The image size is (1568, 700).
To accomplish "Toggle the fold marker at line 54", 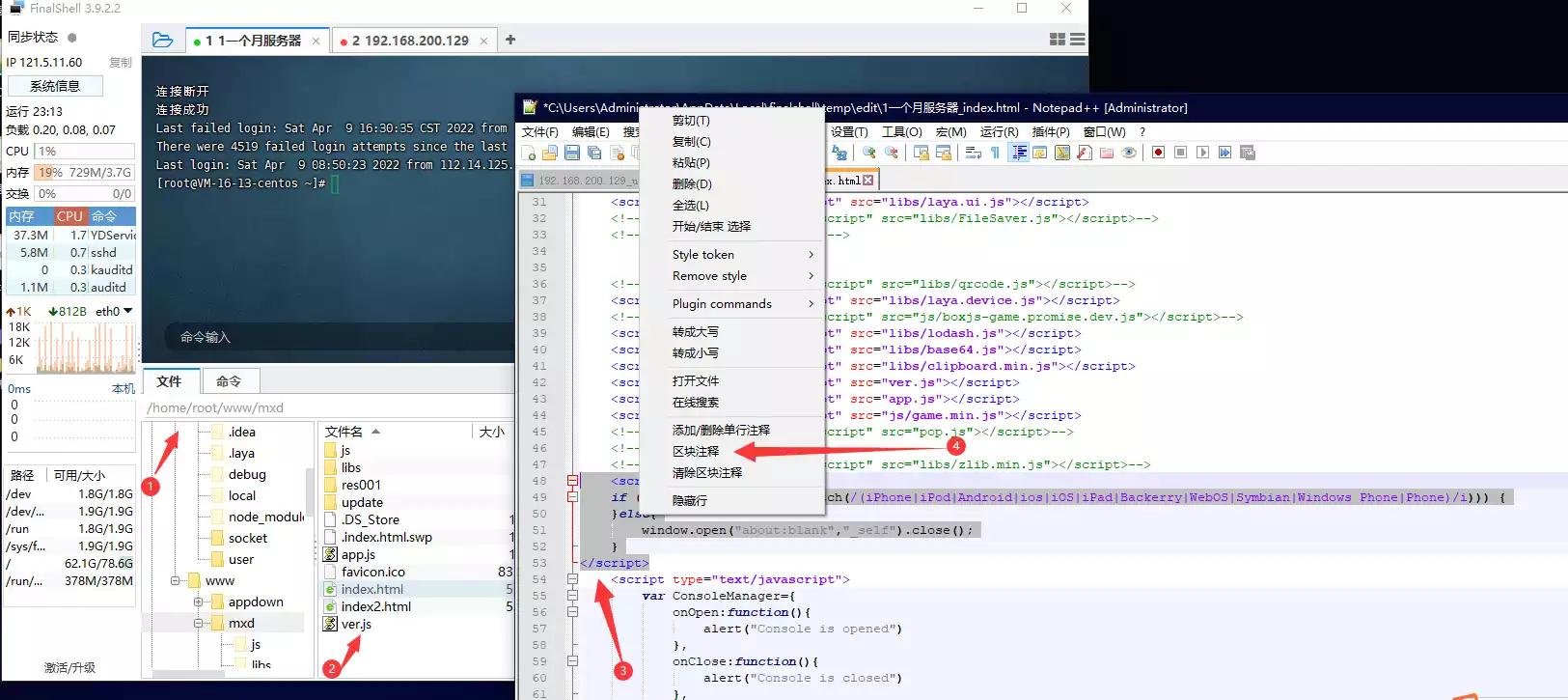I will 572,579.
